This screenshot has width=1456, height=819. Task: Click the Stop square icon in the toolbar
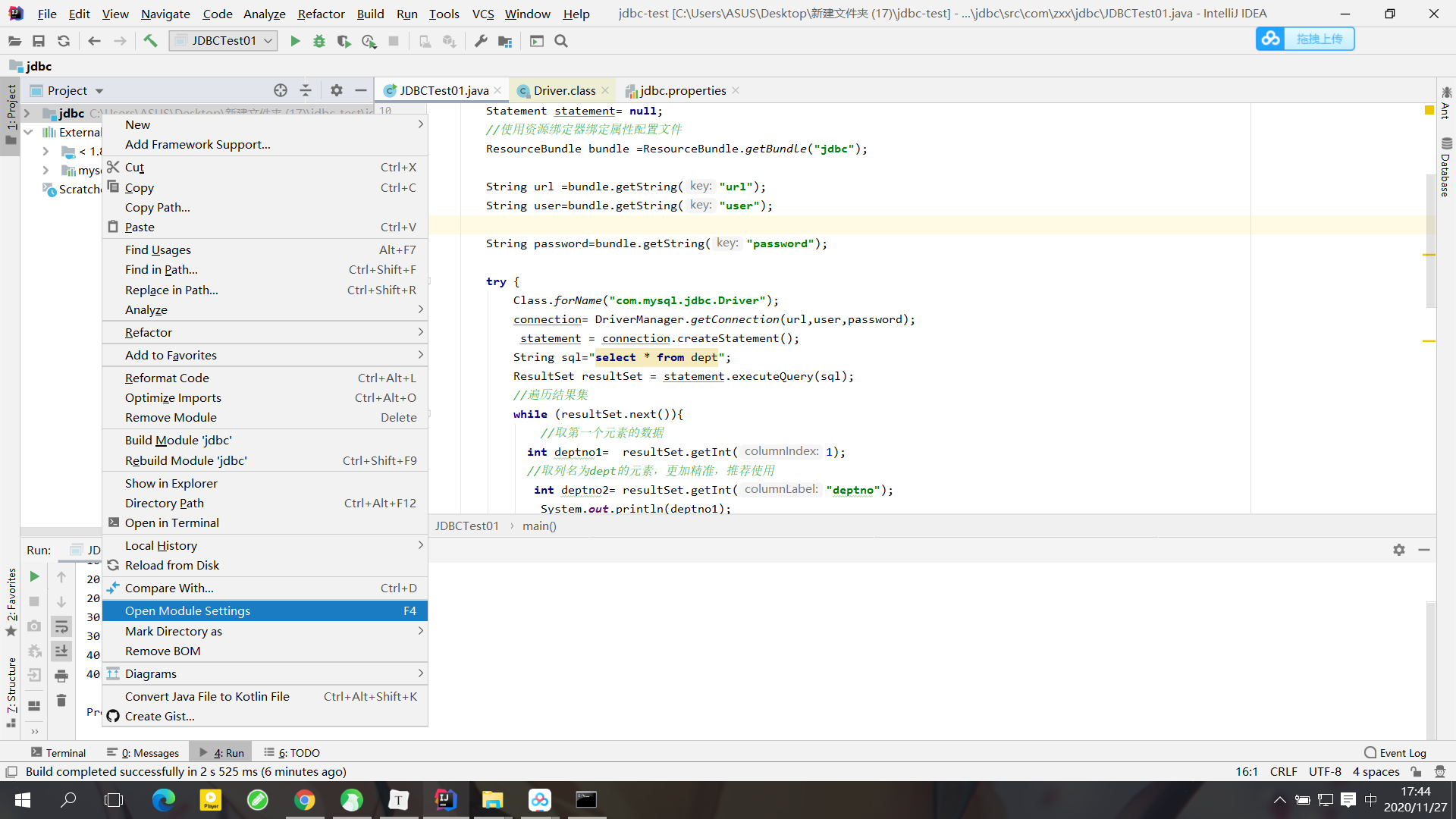click(x=394, y=41)
